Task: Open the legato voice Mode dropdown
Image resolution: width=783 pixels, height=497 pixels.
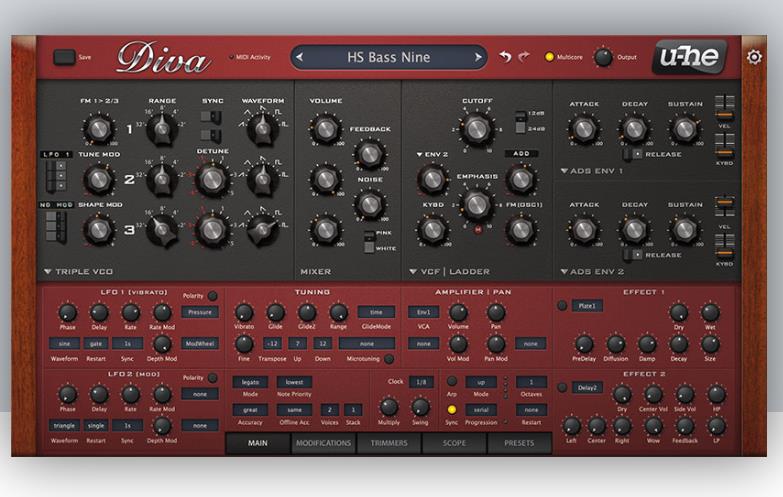Action: 250,382
